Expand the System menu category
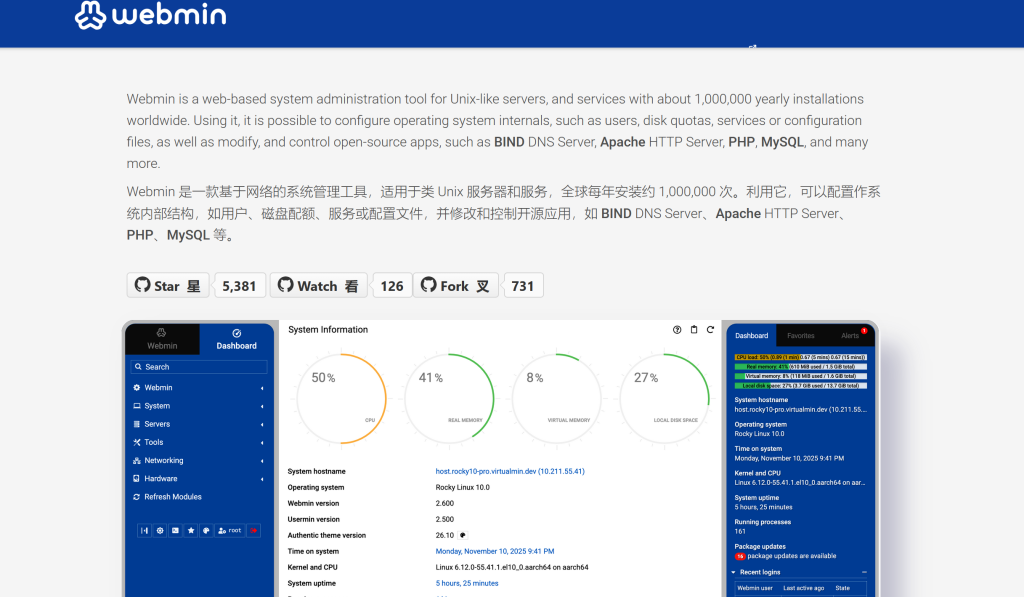 pyautogui.click(x=157, y=406)
